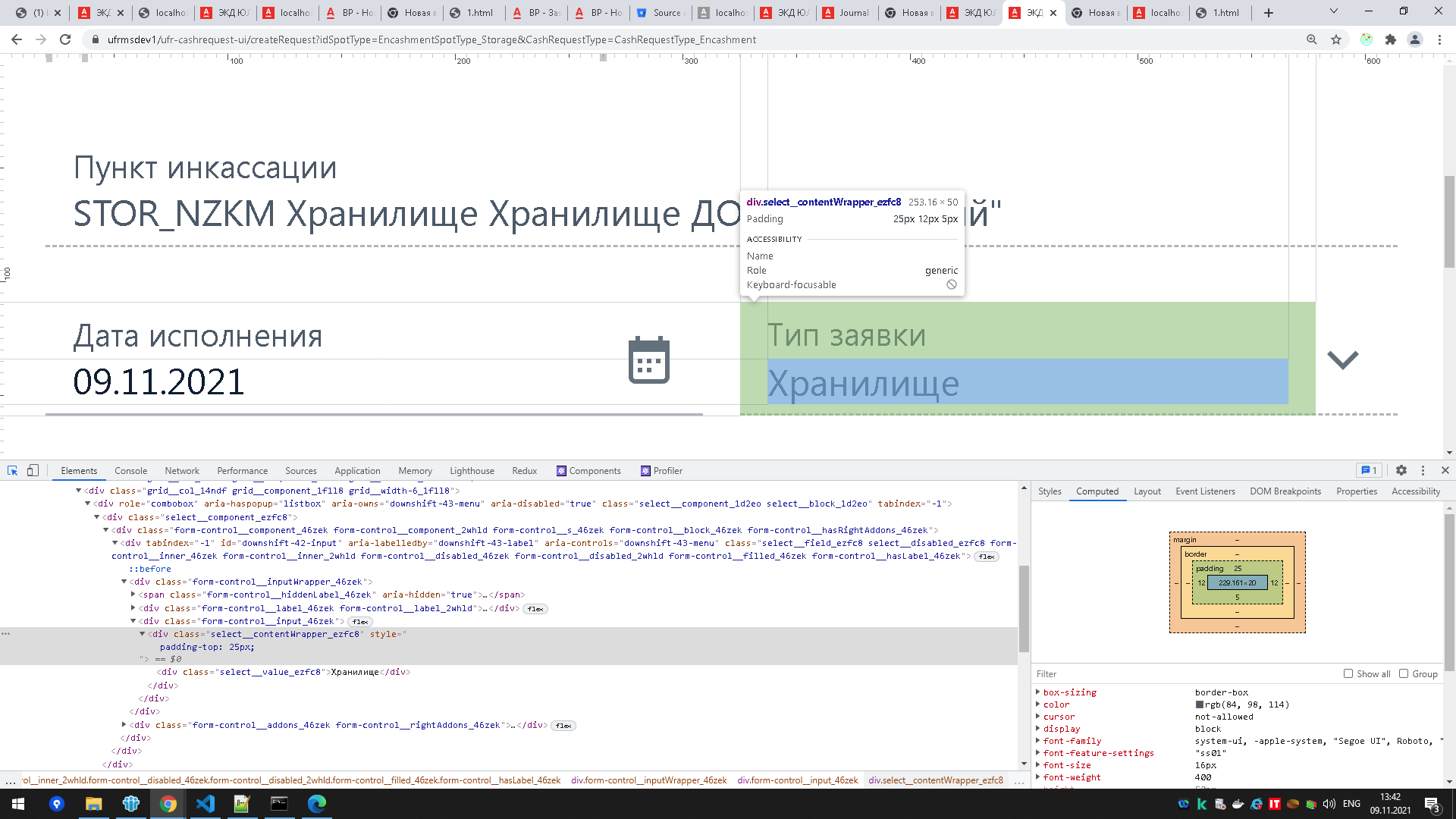This screenshot has height=819, width=1456.
Task: Launch Visual Studio Code from the taskbar
Action: [206, 805]
